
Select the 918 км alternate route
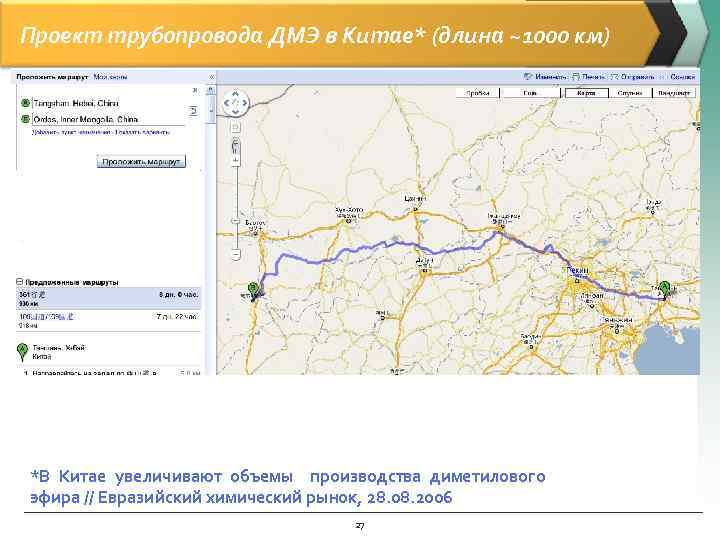point(109,321)
